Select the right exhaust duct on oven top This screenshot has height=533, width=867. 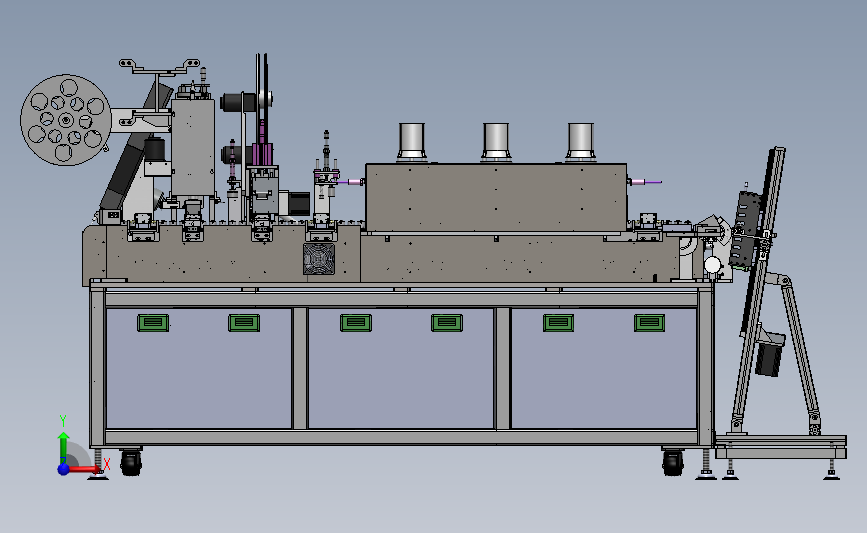tap(581, 142)
